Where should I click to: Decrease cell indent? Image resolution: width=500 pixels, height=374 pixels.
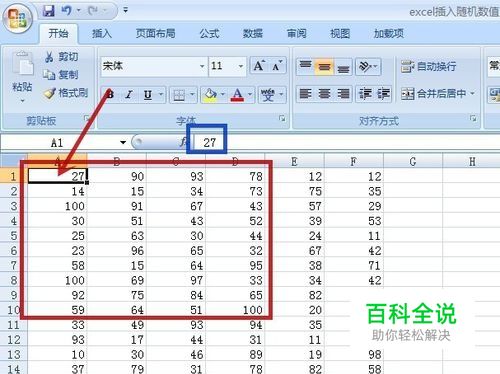tap(365, 94)
